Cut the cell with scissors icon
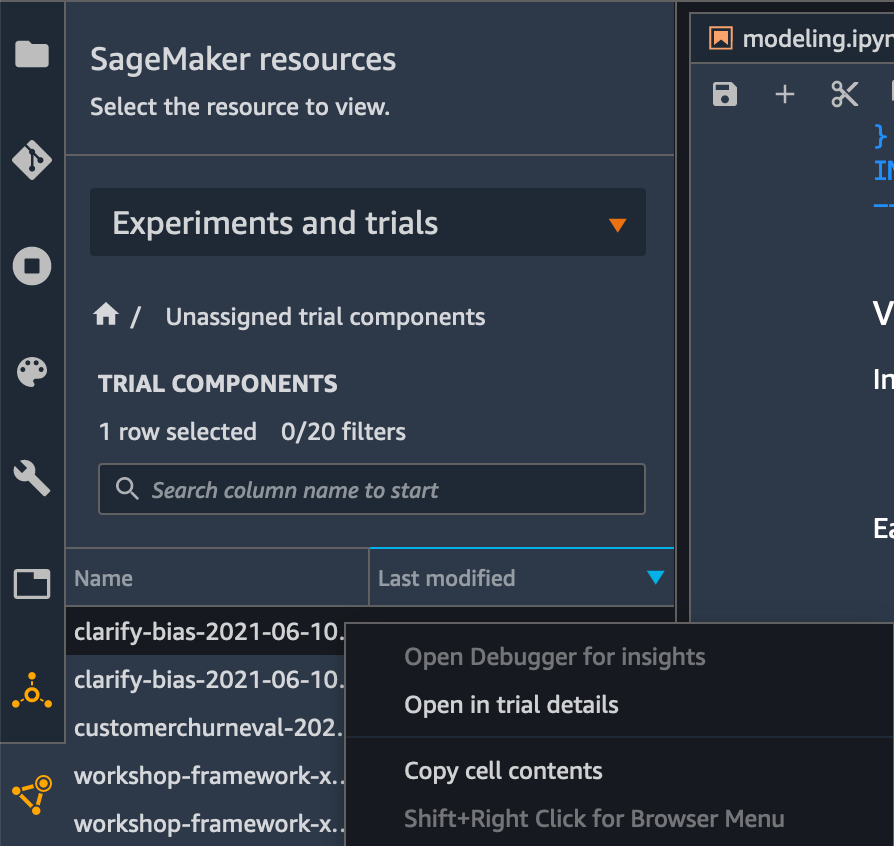This screenshot has width=894, height=846. (844, 94)
